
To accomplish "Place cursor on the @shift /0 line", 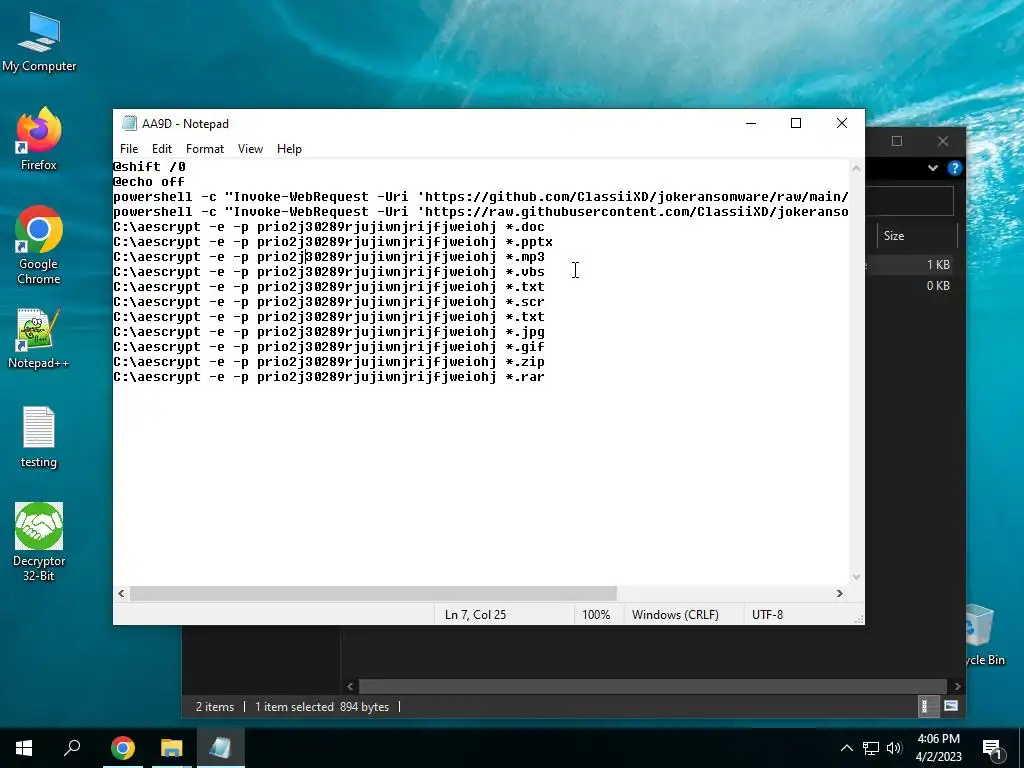I will tap(150, 167).
